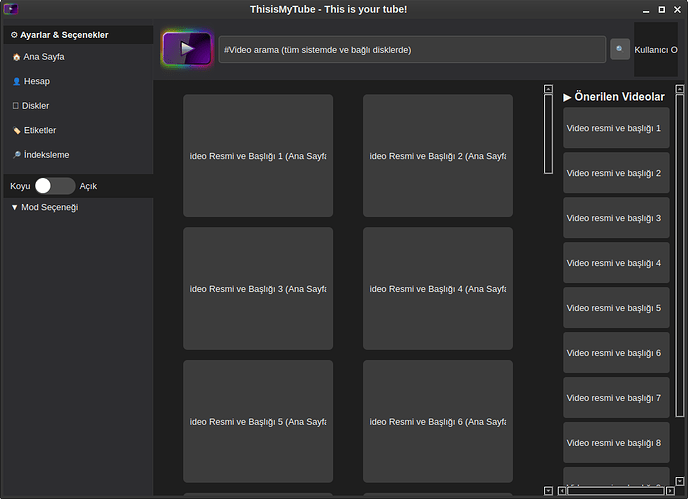Click the Kullanıcı user button
The image size is (688, 499).
(656, 49)
